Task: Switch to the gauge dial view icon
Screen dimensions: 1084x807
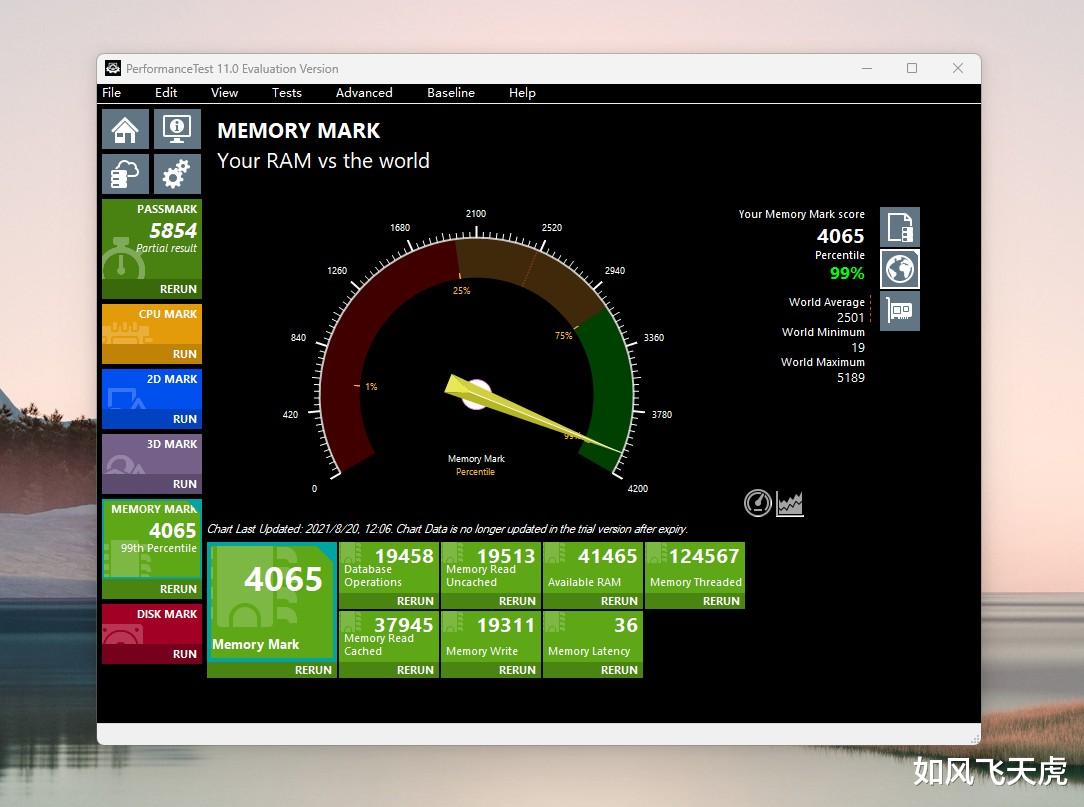Action: (x=758, y=503)
